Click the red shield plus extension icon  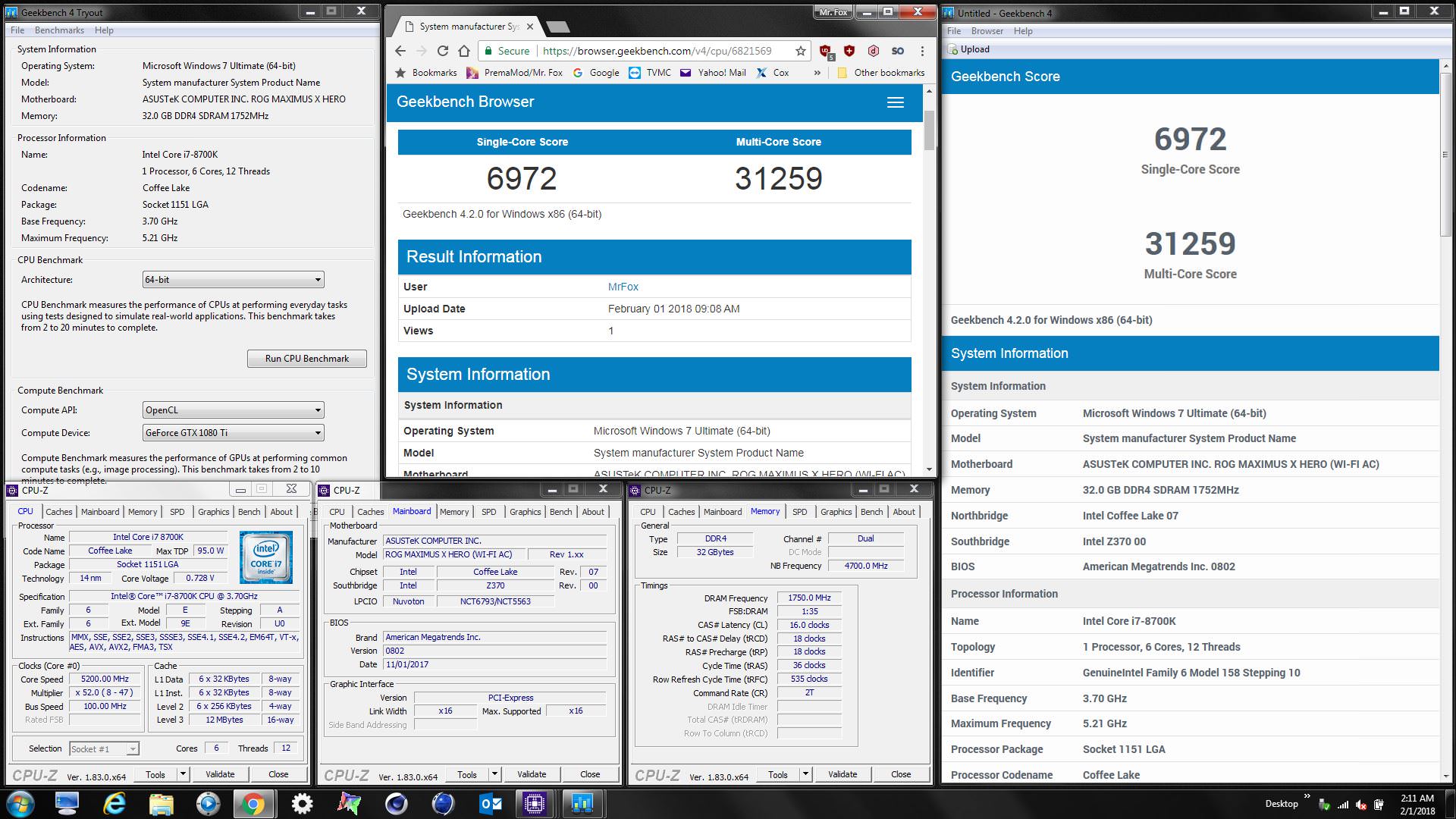(x=849, y=51)
